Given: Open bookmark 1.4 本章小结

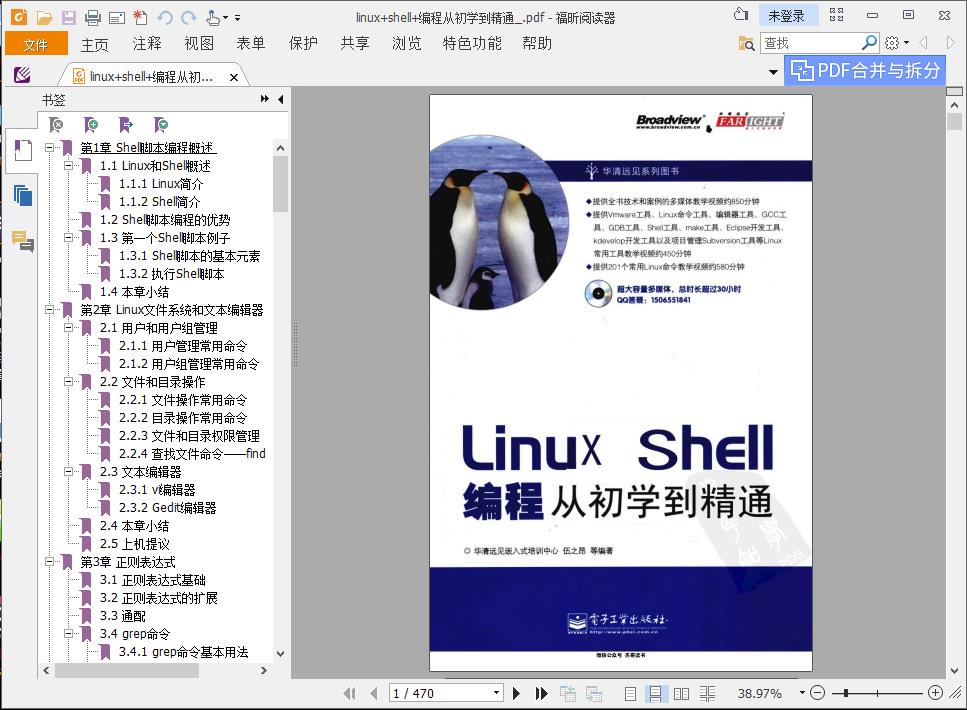Looking at the screenshot, I should pos(134,292).
